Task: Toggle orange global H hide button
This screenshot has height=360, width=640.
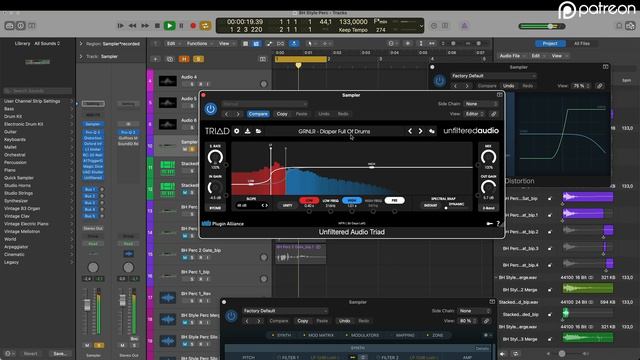Action: (184, 59)
